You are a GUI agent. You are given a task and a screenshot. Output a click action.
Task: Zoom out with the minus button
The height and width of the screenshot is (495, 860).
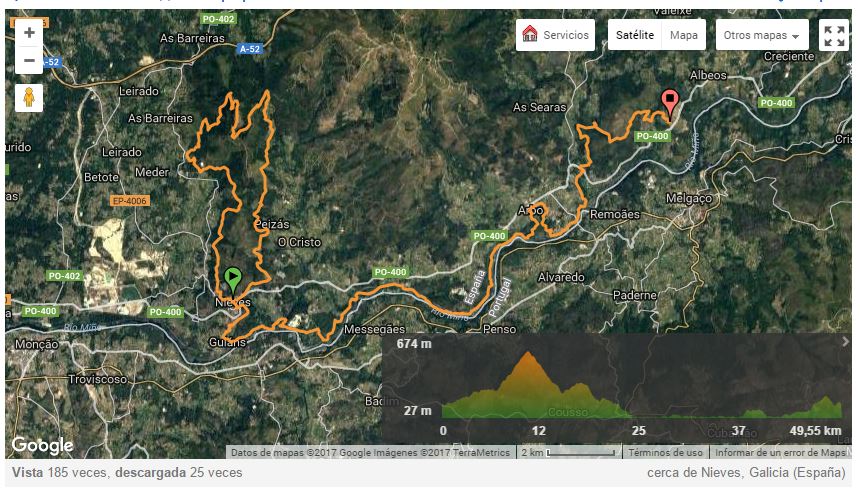[x=29, y=60]
